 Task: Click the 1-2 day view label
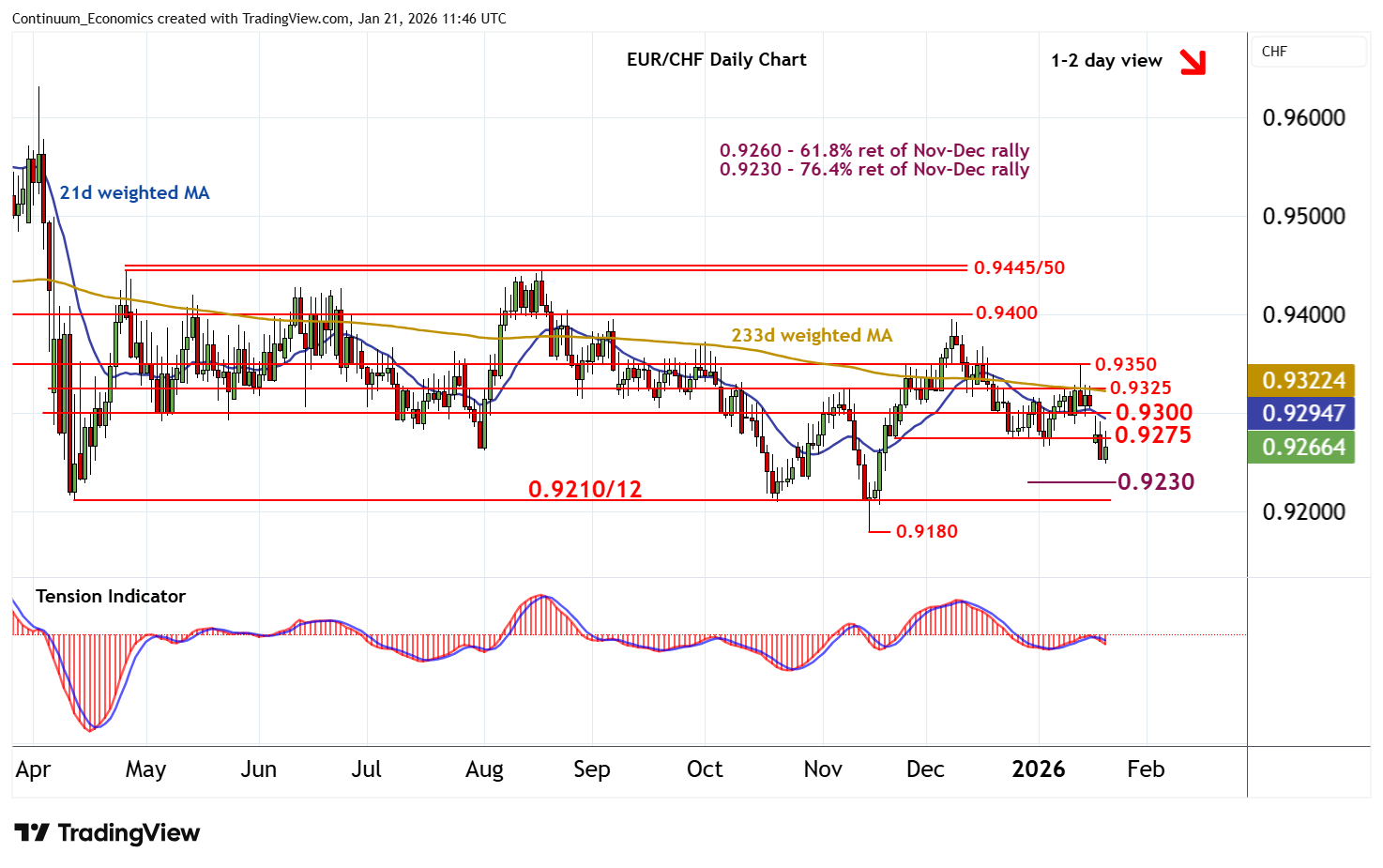point(1105,60)
